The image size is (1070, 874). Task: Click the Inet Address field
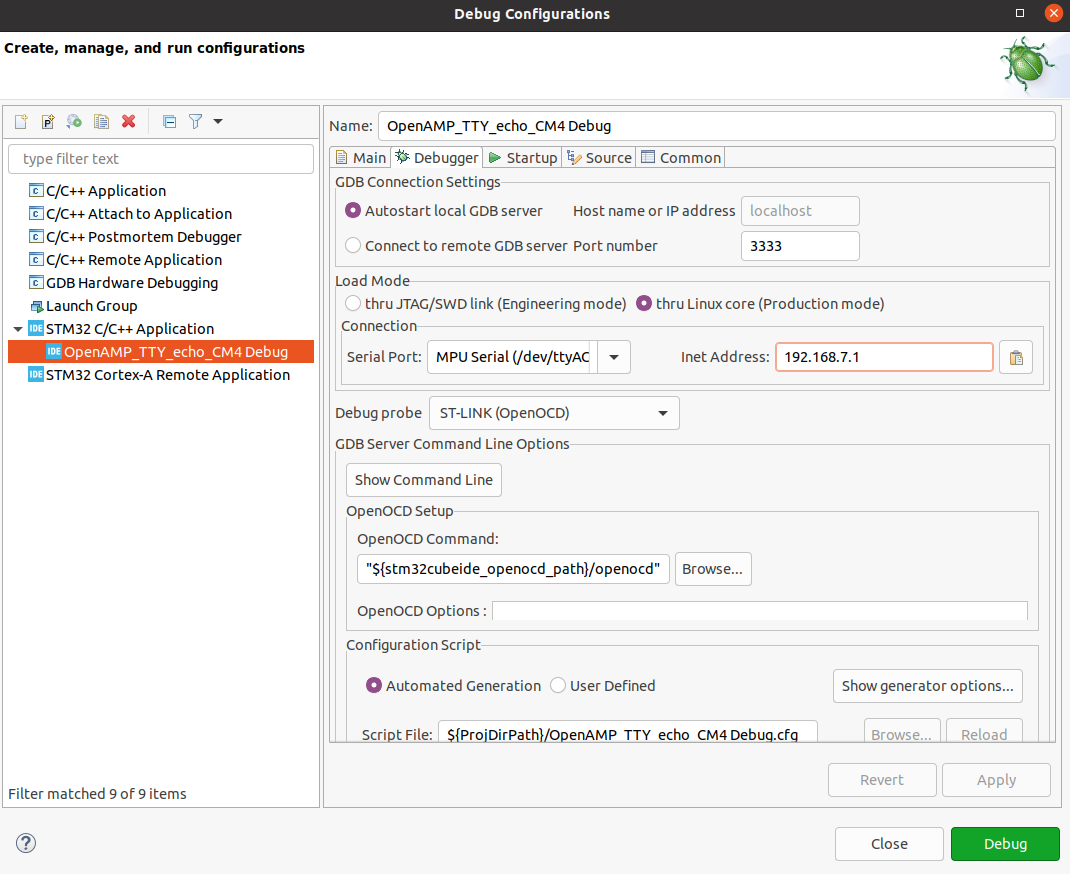884,358
